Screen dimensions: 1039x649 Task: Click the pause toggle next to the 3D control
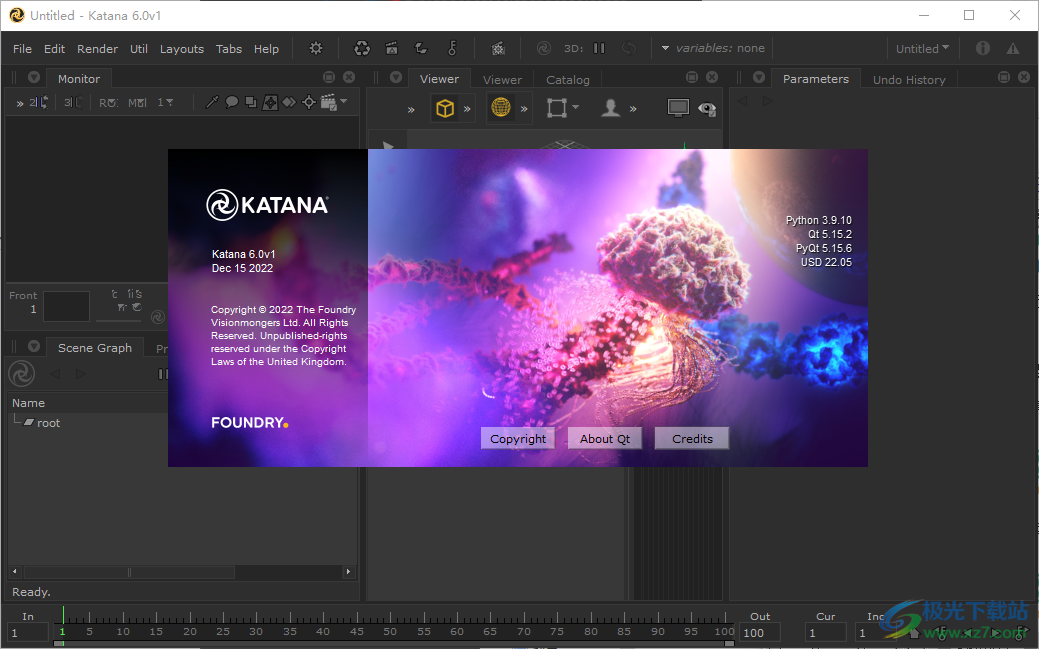[598, 48]
